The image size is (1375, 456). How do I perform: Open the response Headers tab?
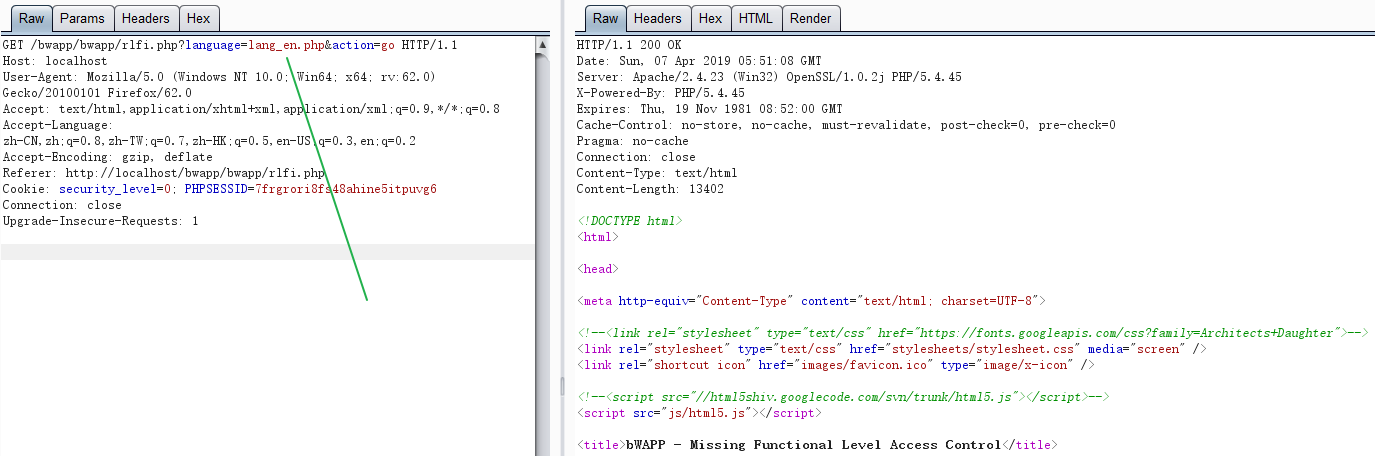click(x=657, y=18)
